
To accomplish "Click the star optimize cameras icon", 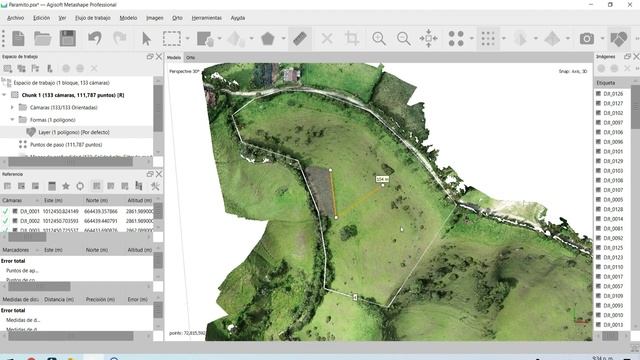I will coord(65,186).
